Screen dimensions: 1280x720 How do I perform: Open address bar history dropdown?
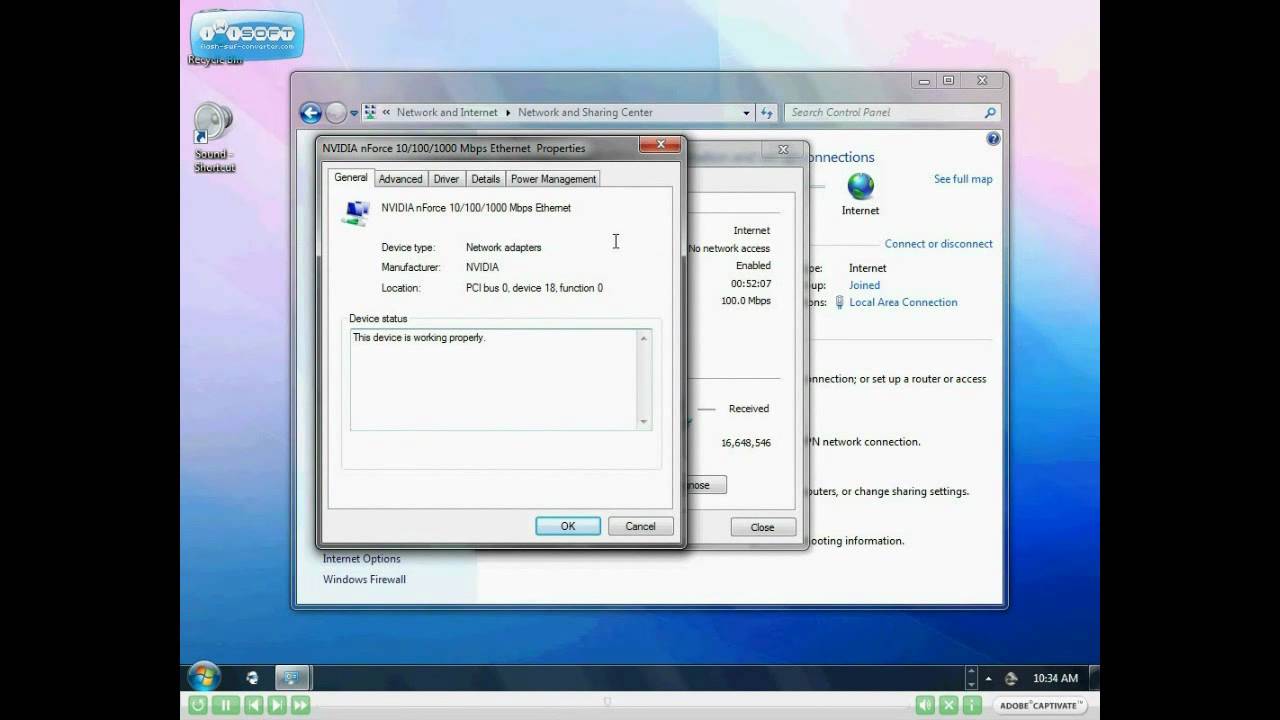[746, 113]
